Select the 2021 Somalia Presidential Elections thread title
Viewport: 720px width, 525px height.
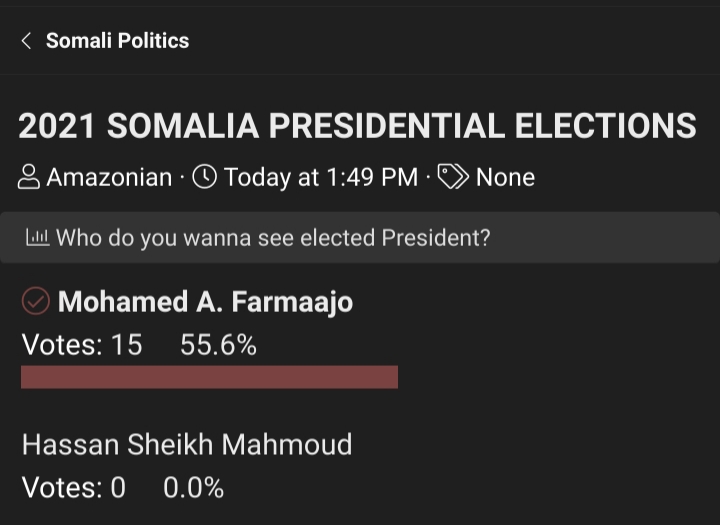357,126
